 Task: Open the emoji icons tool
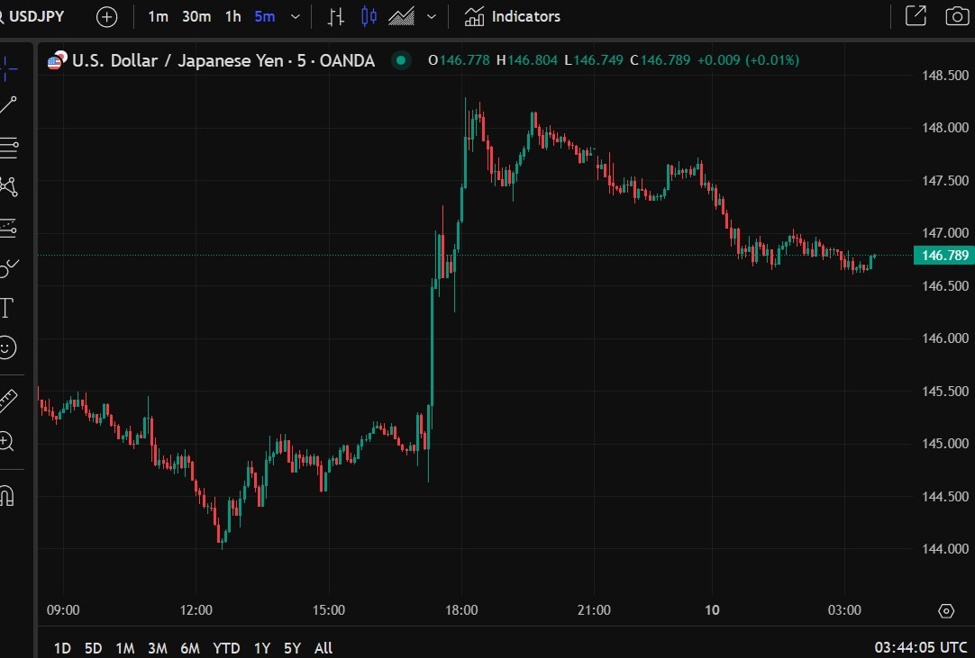point(8,348)
